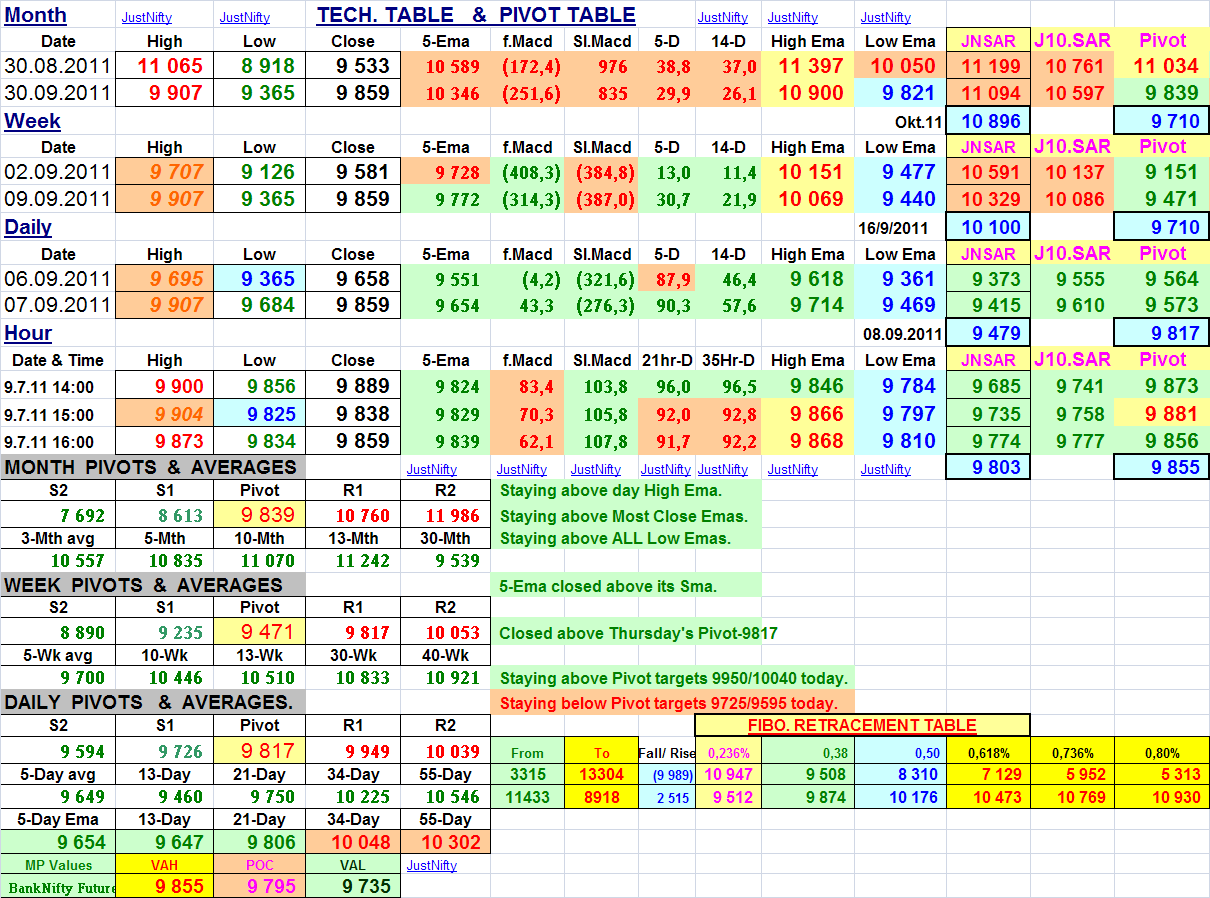
Task: Select the weekly date '02.09.2011'
Action: [x=58, y=172]
